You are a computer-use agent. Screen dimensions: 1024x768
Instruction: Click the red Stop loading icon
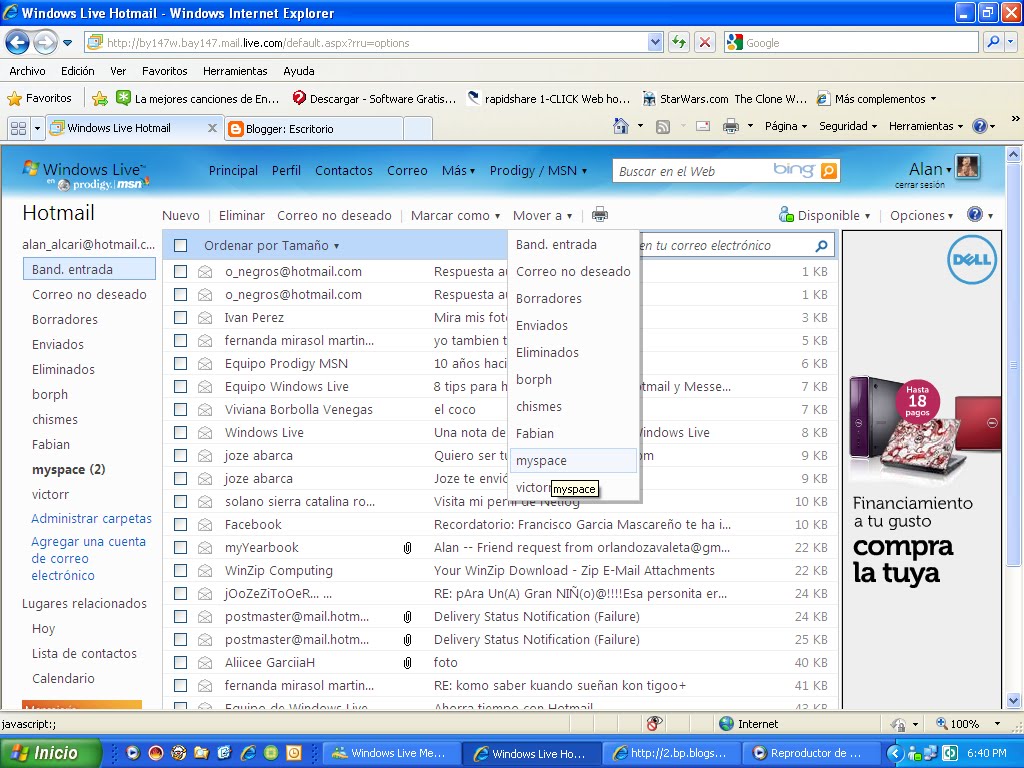tap(705, 43)
